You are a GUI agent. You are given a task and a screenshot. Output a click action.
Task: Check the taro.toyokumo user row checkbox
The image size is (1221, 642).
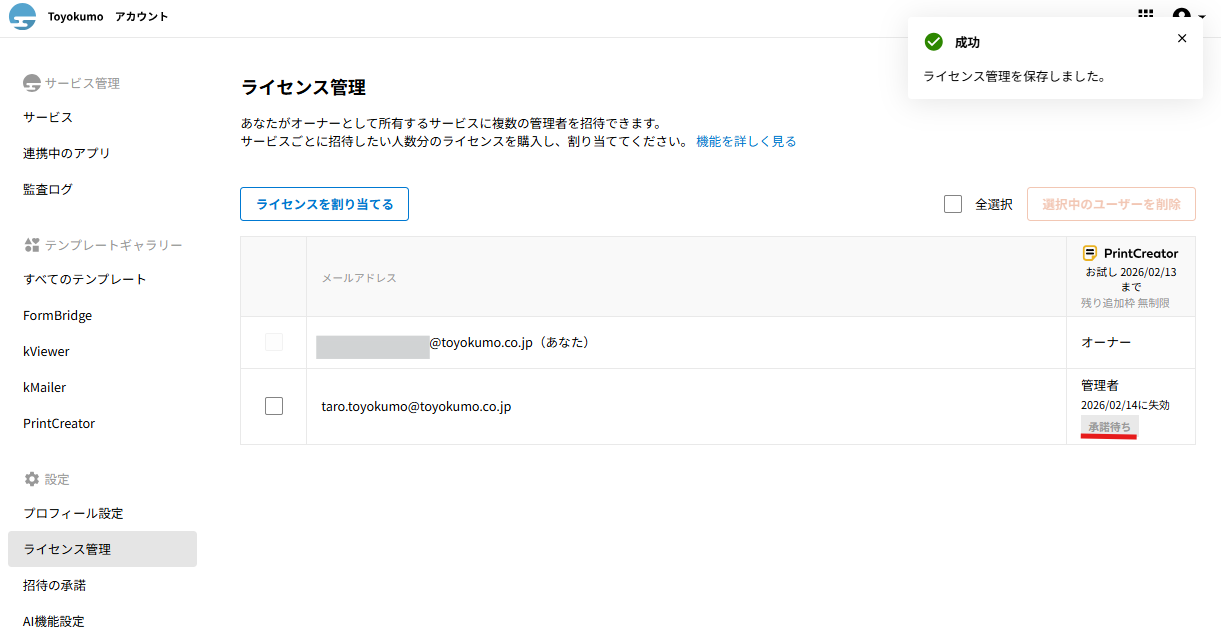tap(274, 406)
